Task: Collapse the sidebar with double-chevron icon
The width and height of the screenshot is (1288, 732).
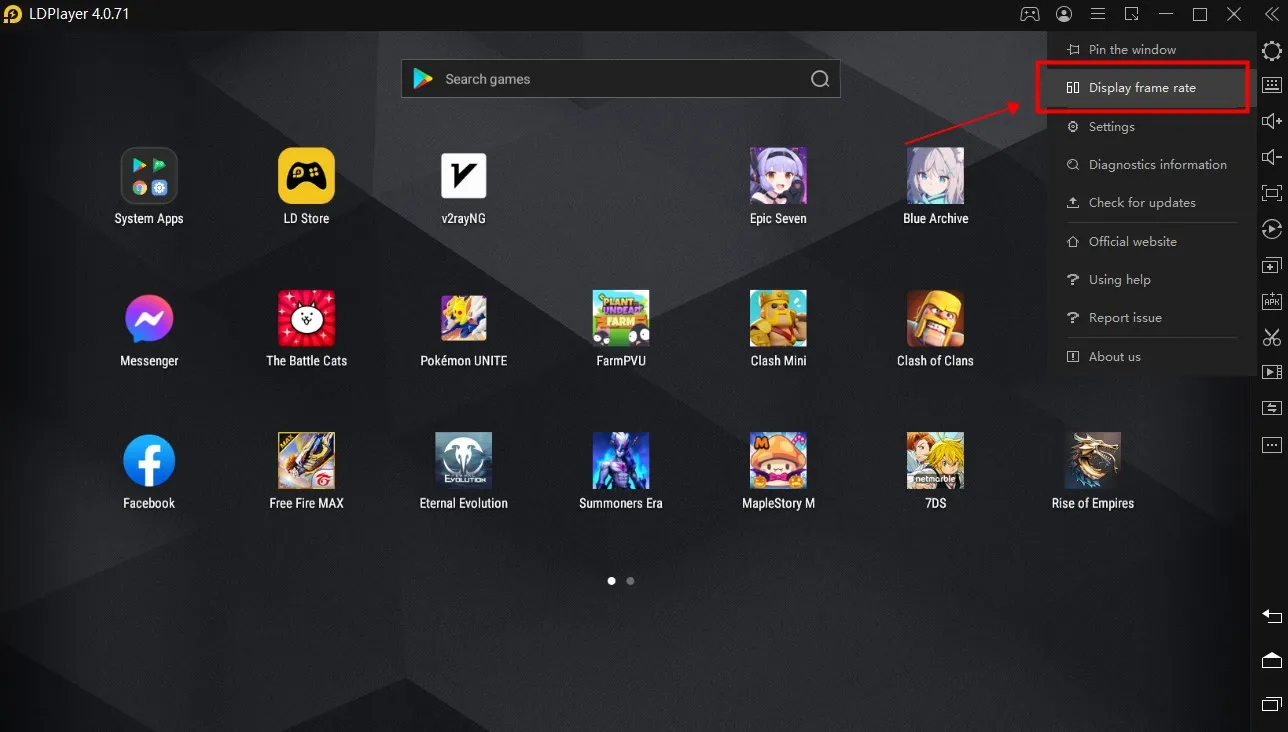Action: coord(1272,14)
